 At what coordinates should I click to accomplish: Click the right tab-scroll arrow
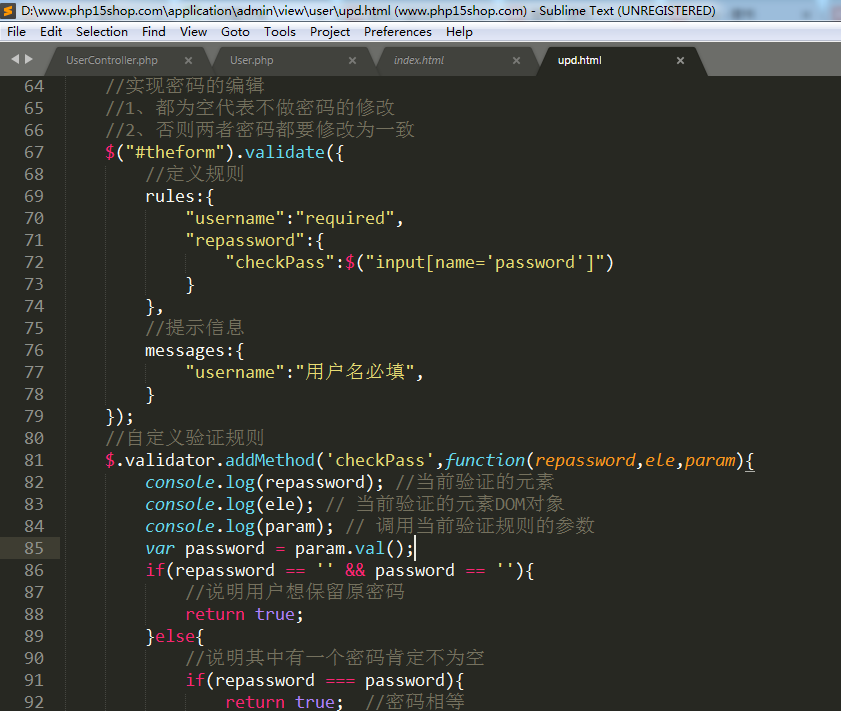click(x=28, y=60)
